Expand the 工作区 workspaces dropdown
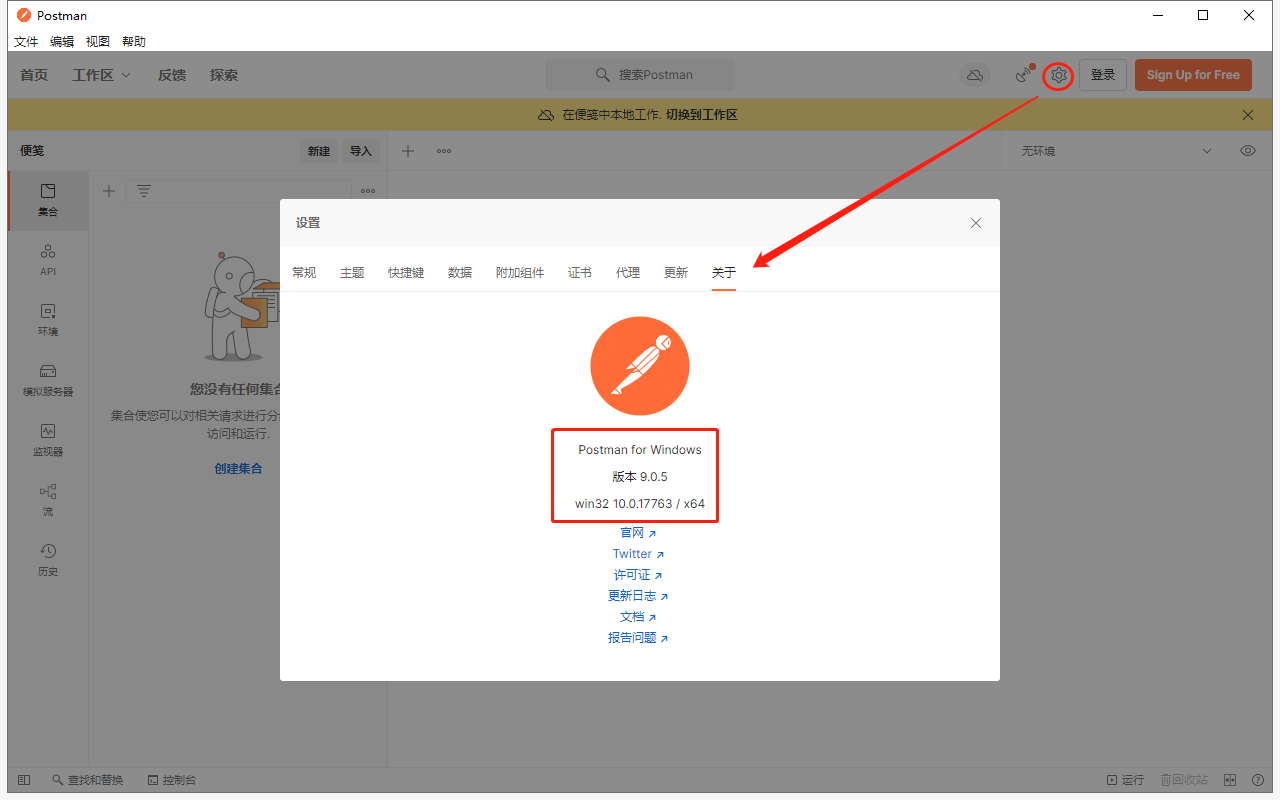This screenshot has width=1280, height=800. pyautogui.click(x=101, y=75)
